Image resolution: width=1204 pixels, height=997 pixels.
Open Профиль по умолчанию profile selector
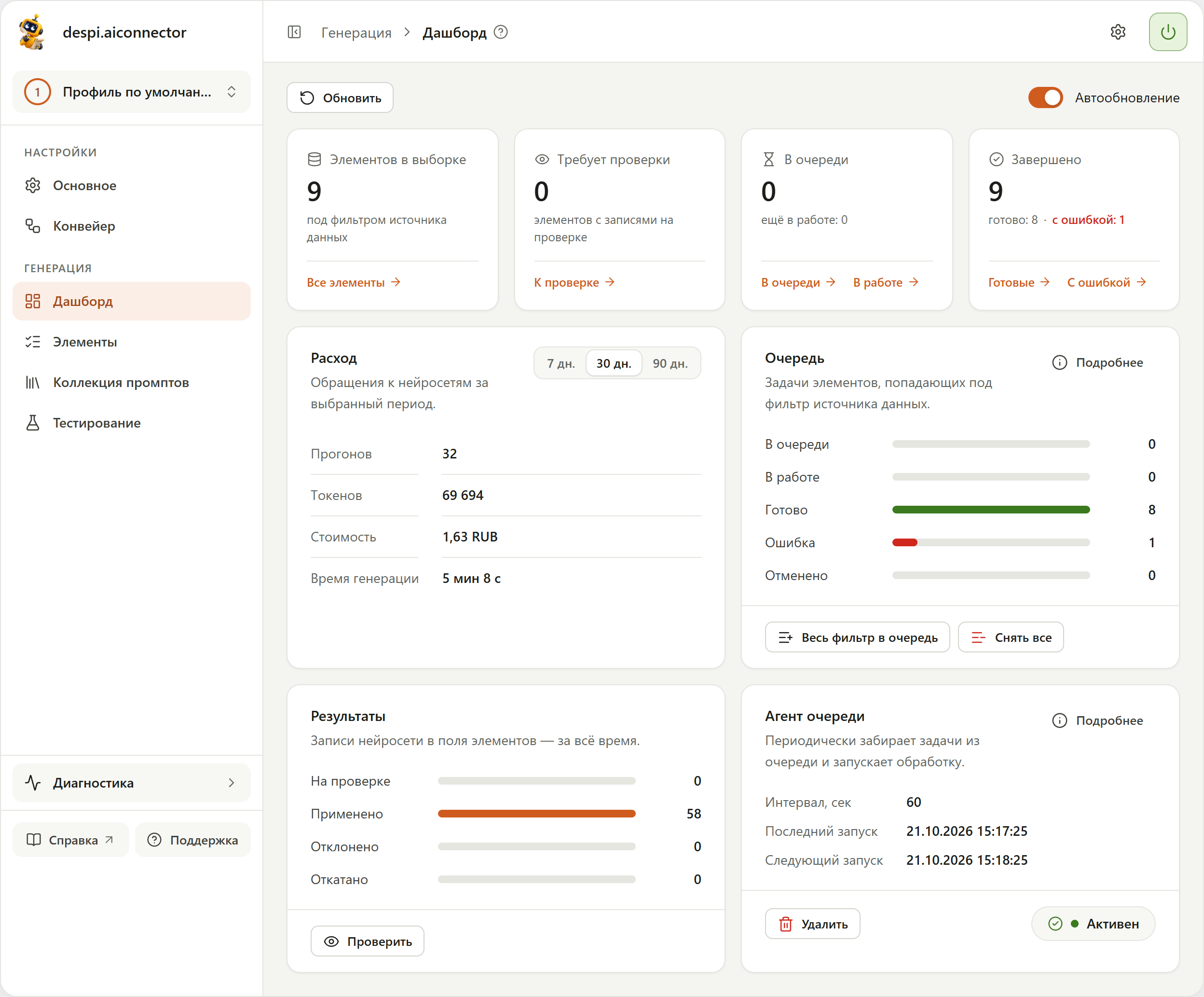131,92
